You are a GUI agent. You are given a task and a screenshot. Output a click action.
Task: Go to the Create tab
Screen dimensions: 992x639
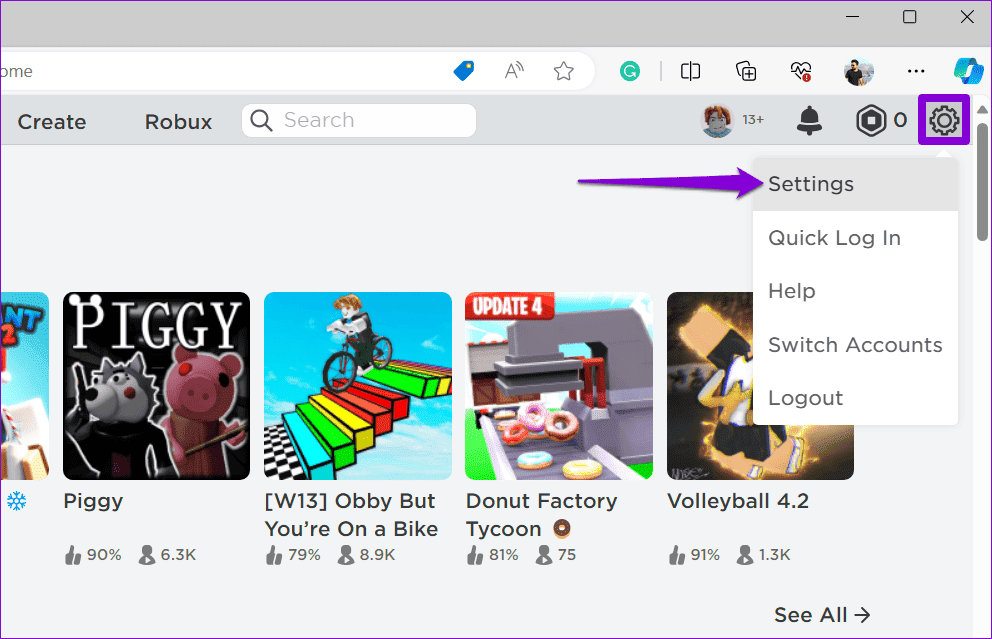(x=52, y=121)
